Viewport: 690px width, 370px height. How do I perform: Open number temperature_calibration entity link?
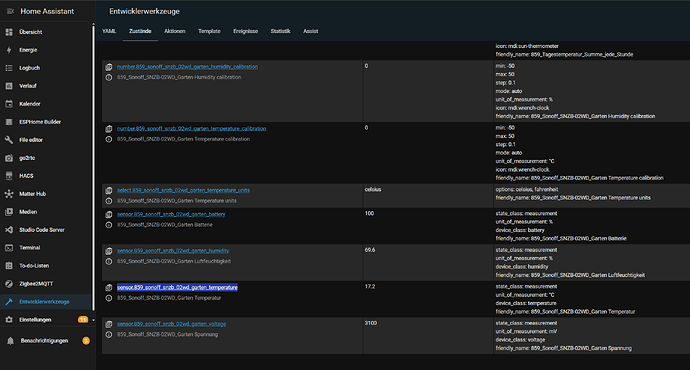click(x=191, y=129)
